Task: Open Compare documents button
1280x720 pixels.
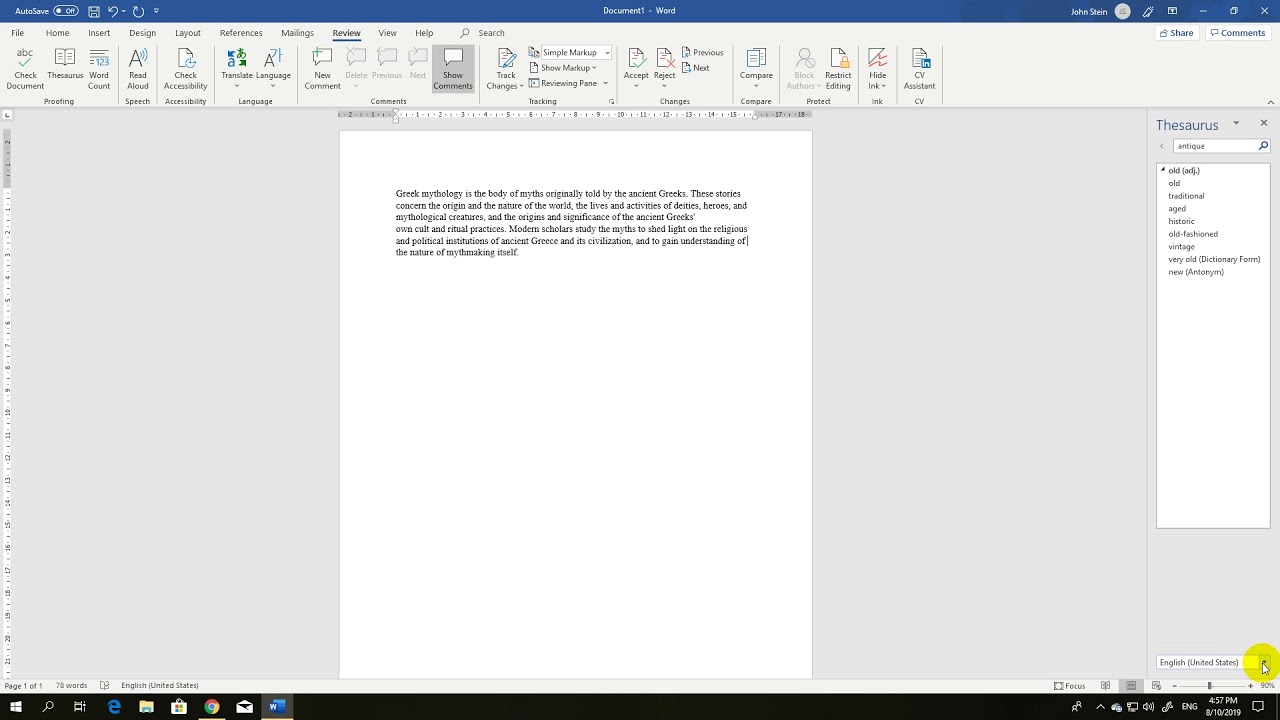Action: tap(756, 68)
